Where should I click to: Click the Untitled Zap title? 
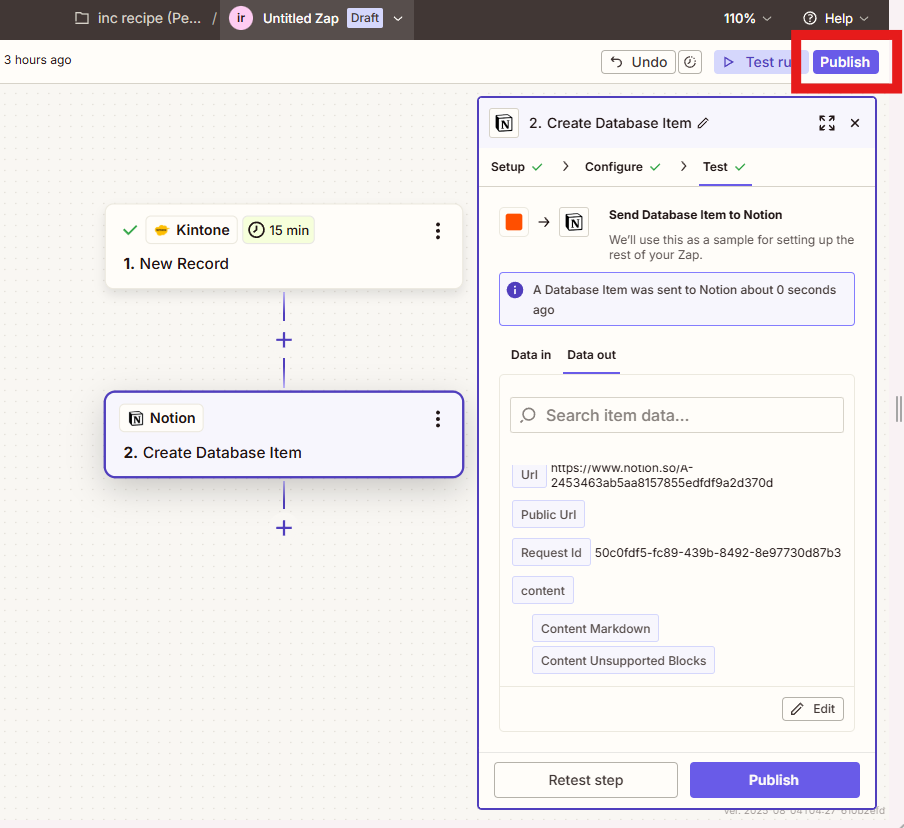[300, 18]
